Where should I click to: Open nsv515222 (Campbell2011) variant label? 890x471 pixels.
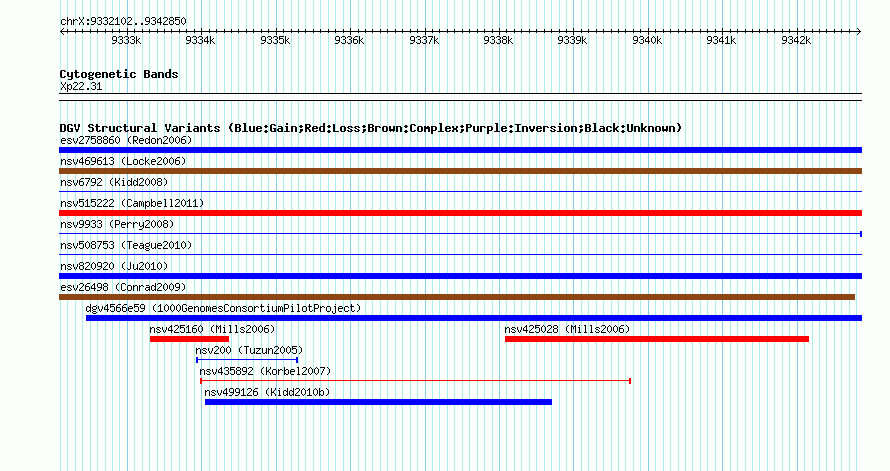tap(132, 203)
